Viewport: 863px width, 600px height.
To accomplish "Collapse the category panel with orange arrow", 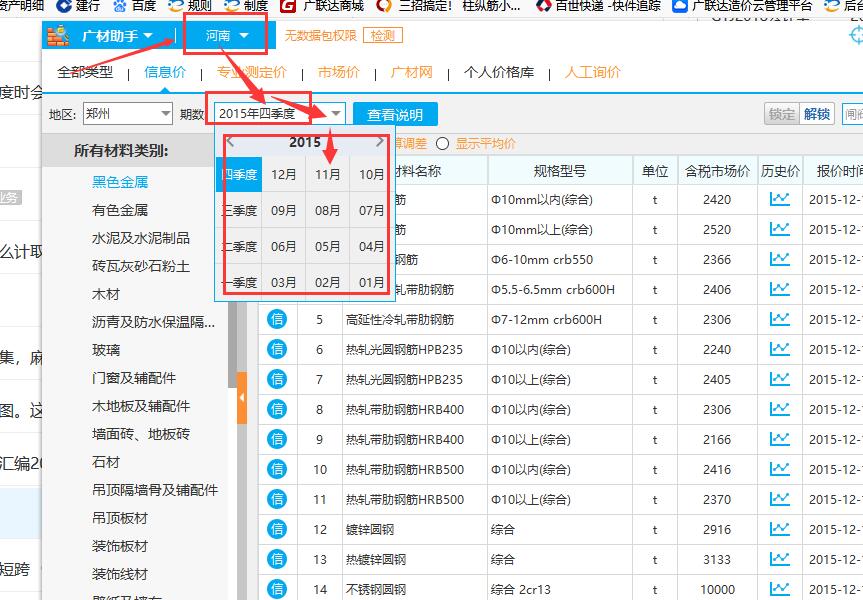I will (x=242, y=397).
